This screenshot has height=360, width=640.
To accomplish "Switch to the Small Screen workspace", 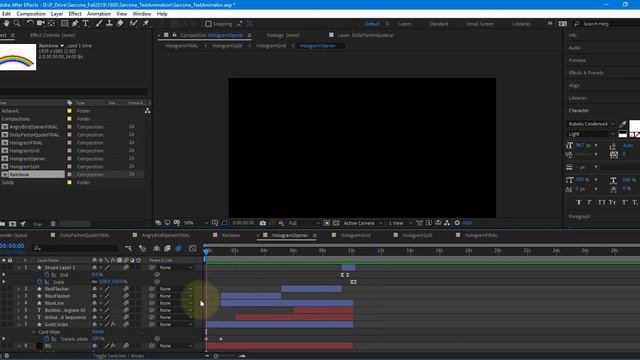I will pos(480,24).
